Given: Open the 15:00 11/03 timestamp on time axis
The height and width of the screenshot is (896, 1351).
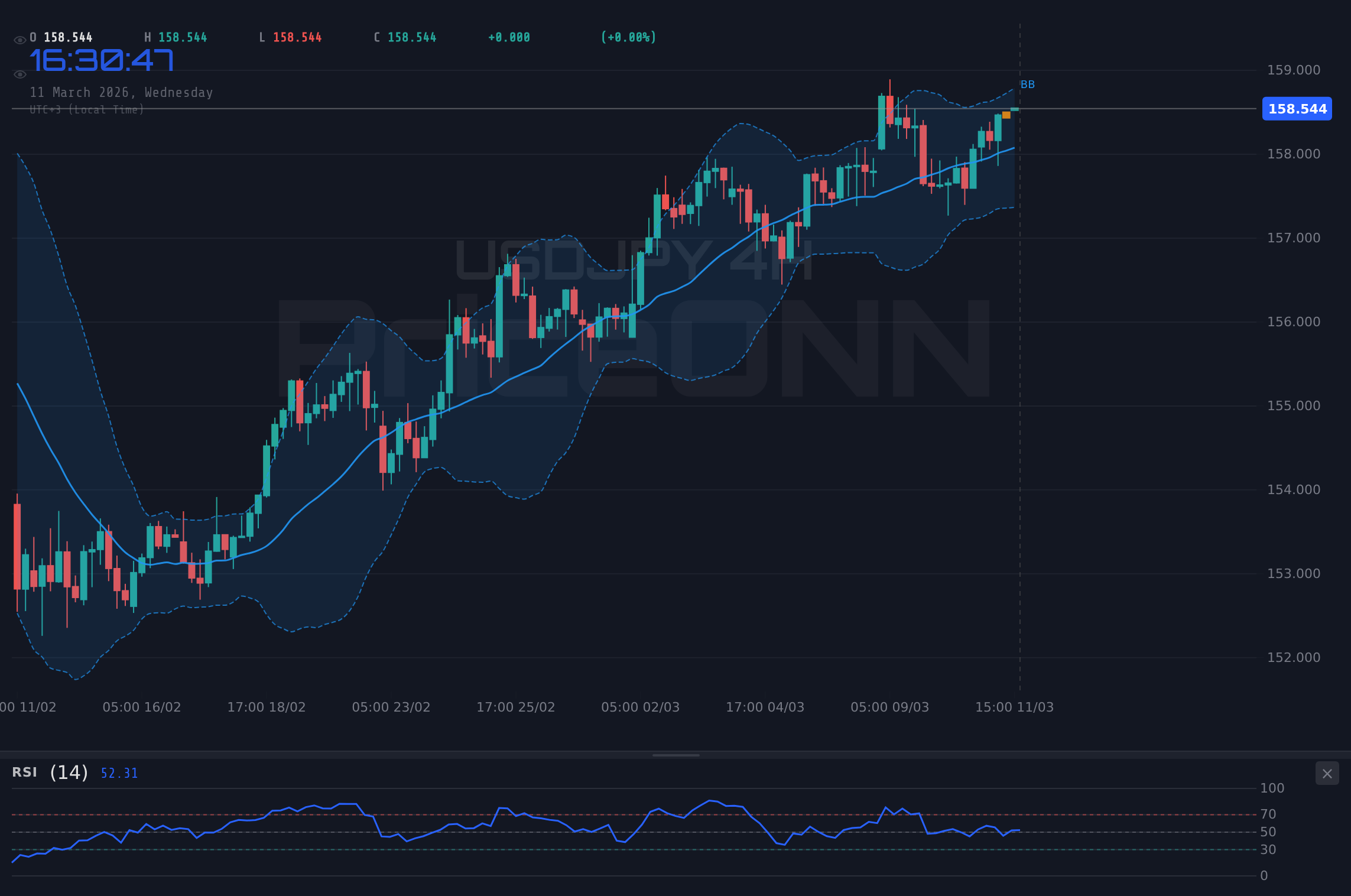Looking at the screenshot, I should (1015, 706).
